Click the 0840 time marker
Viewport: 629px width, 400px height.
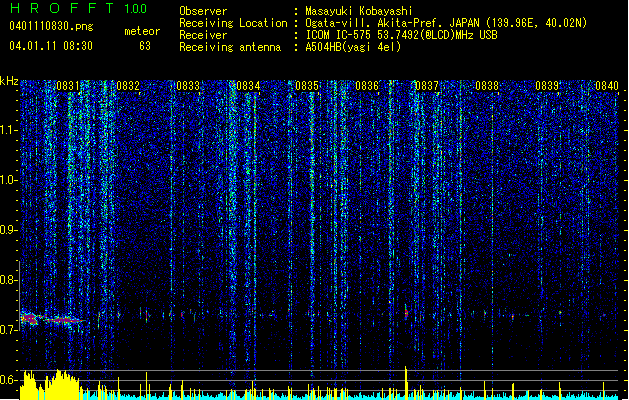click(x=607, y=86)
